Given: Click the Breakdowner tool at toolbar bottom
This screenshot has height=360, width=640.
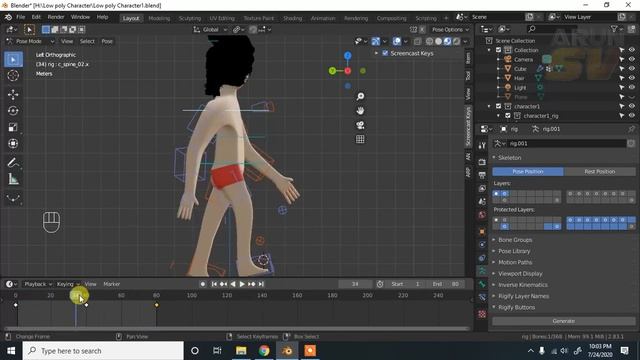Looking at the screenshot, I should coord(13,198).
